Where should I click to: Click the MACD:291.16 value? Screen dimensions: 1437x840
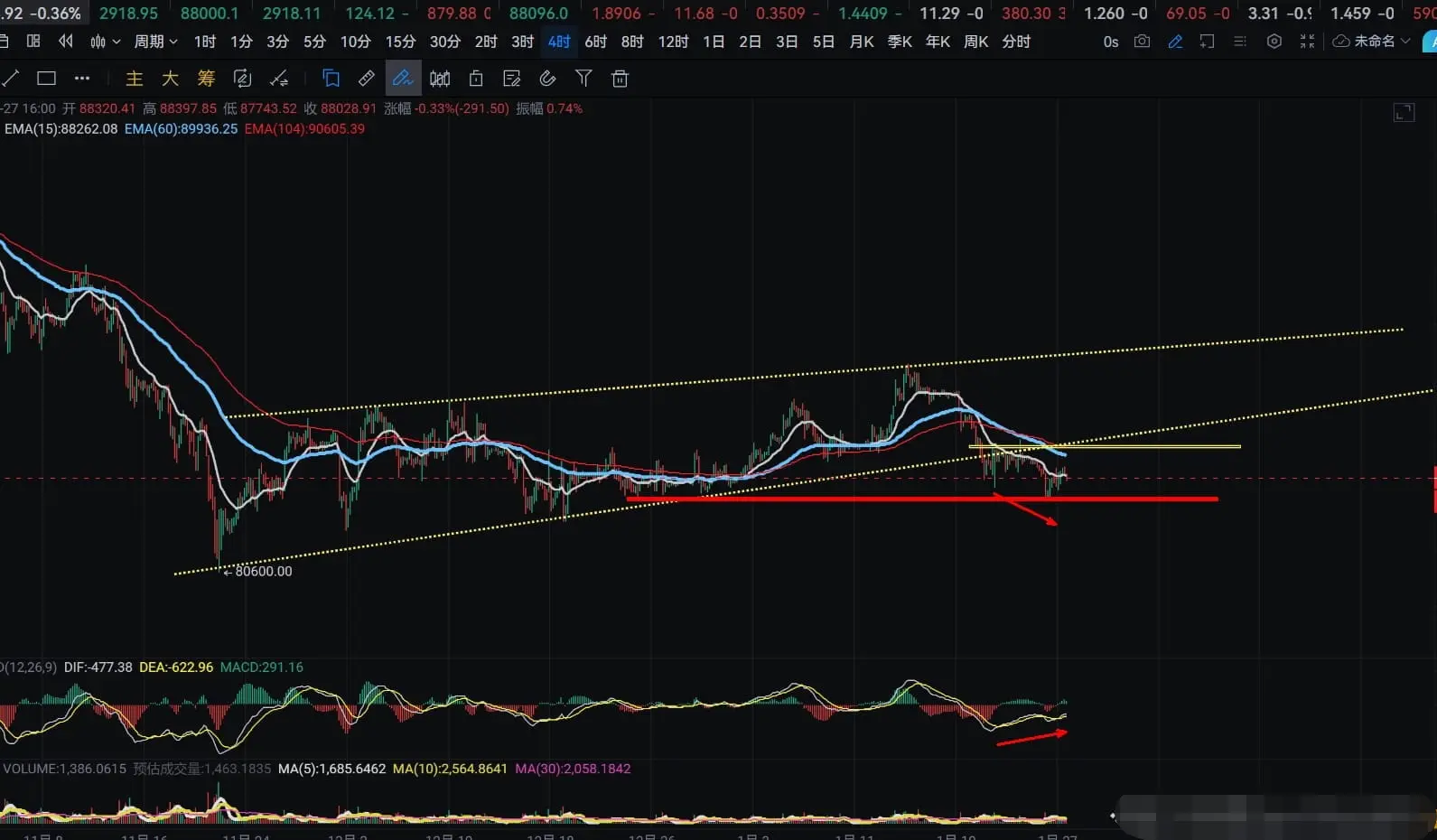pyautogui.click(x=262, y=667)
